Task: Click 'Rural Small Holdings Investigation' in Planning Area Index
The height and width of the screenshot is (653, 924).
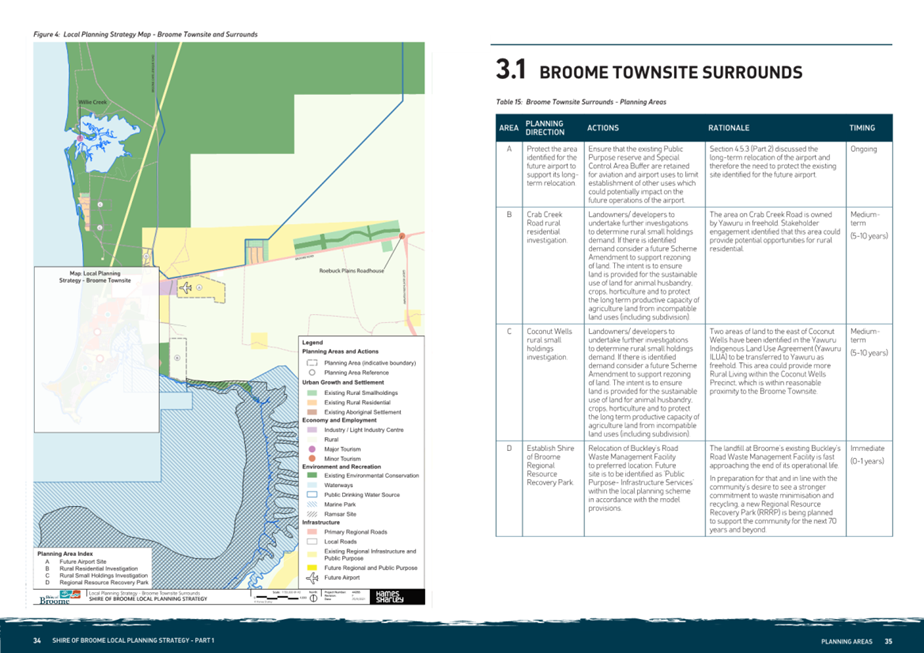Action: [103, 575]
